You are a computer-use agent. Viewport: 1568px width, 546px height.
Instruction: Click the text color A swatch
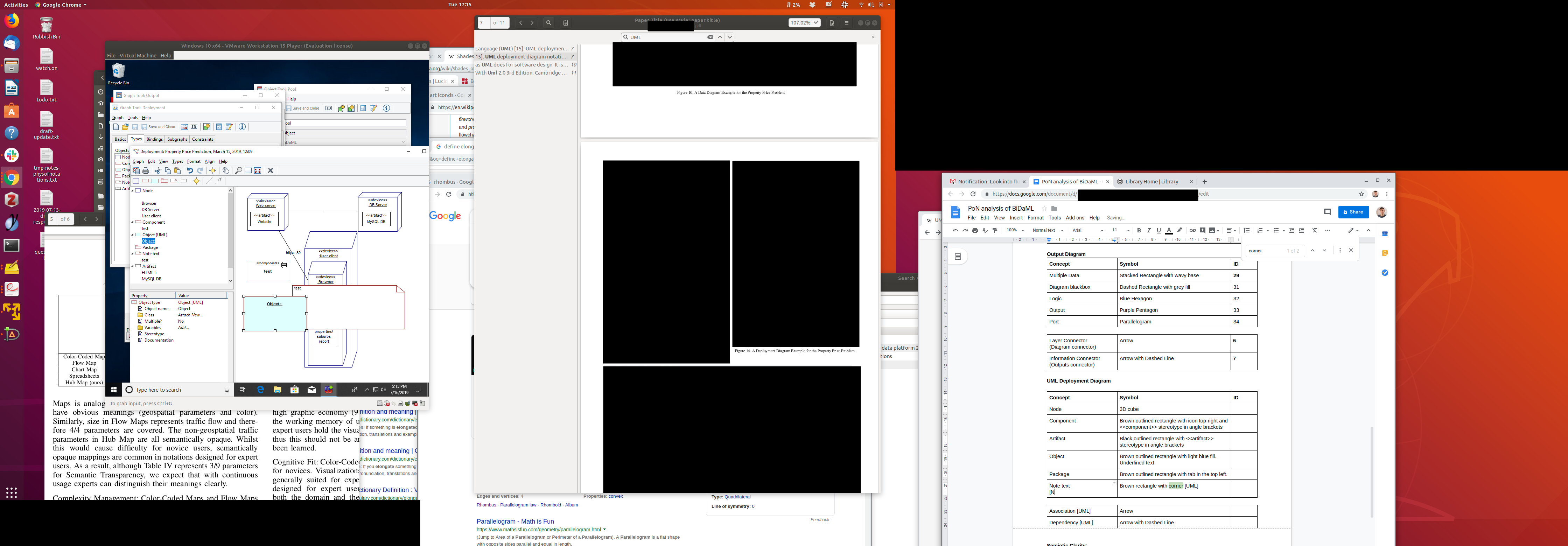pos(1169,230)
